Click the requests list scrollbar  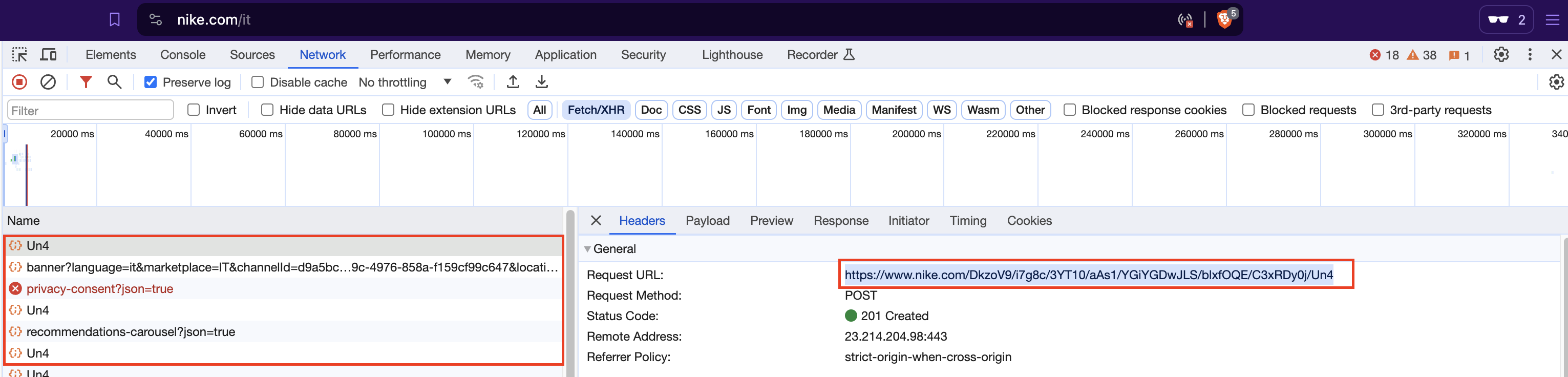(570, 292)
